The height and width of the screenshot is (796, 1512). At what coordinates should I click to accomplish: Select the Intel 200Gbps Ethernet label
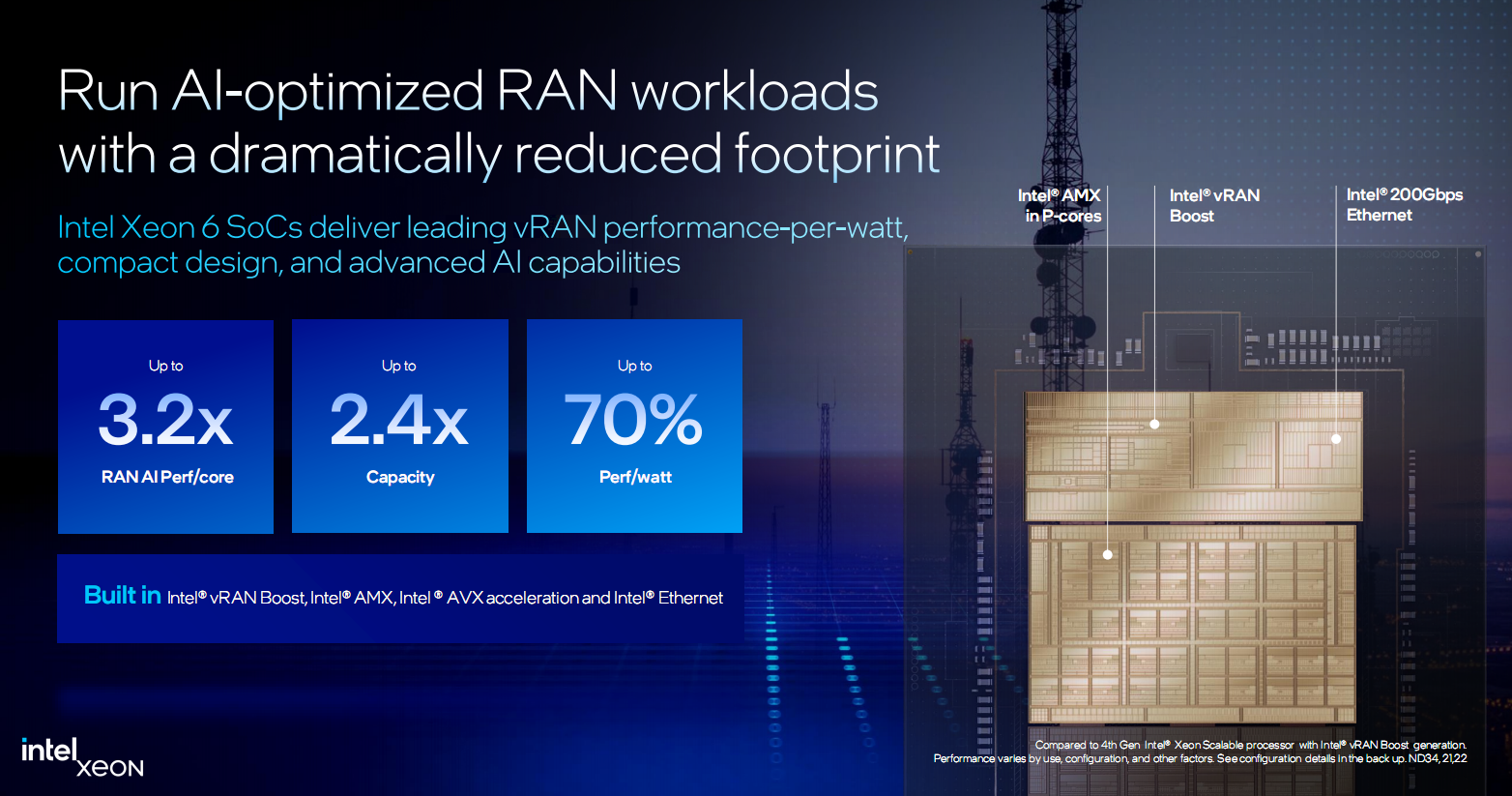pyautogui.click(x=1403, y=205)
